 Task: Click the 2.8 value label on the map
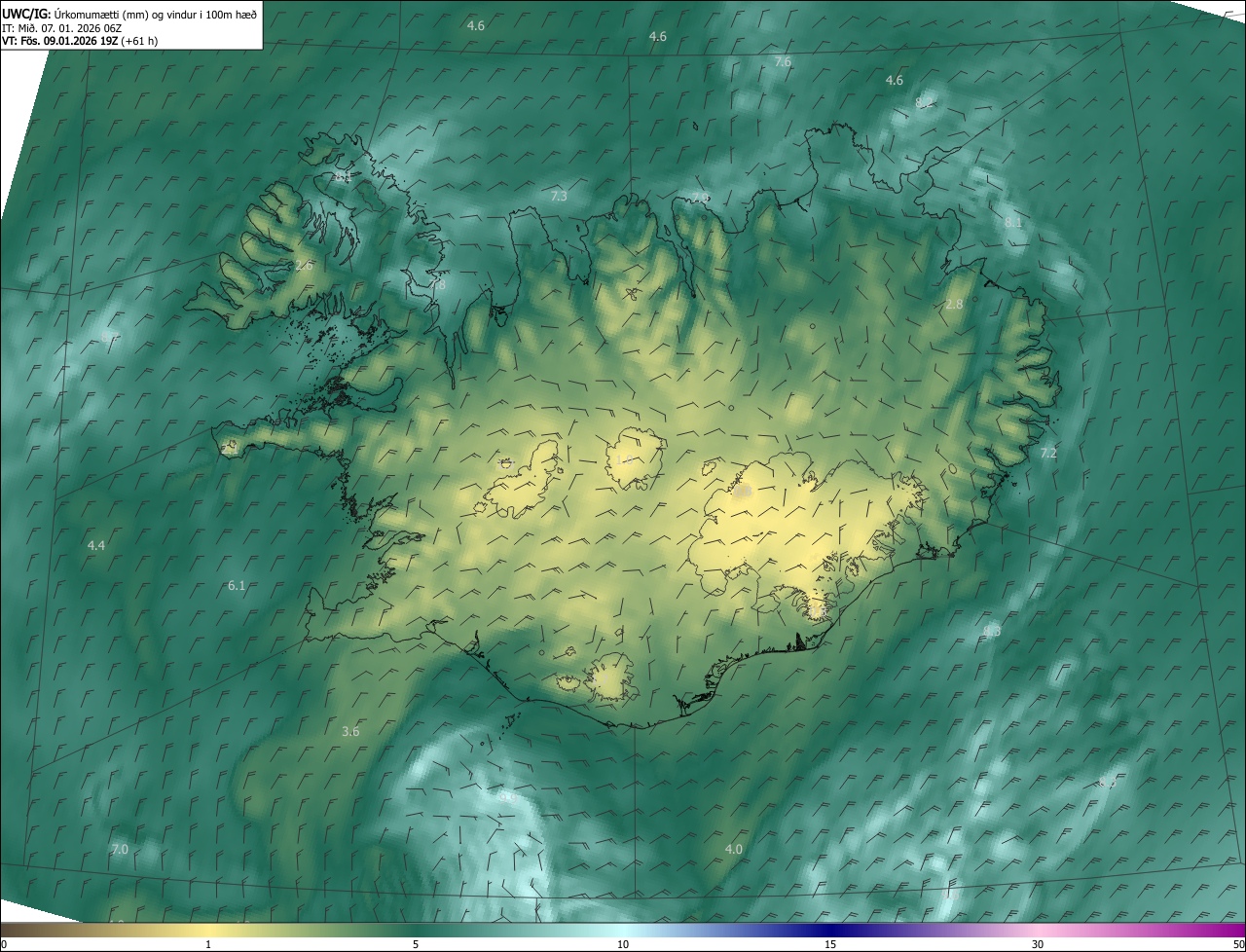click(954, 305)
